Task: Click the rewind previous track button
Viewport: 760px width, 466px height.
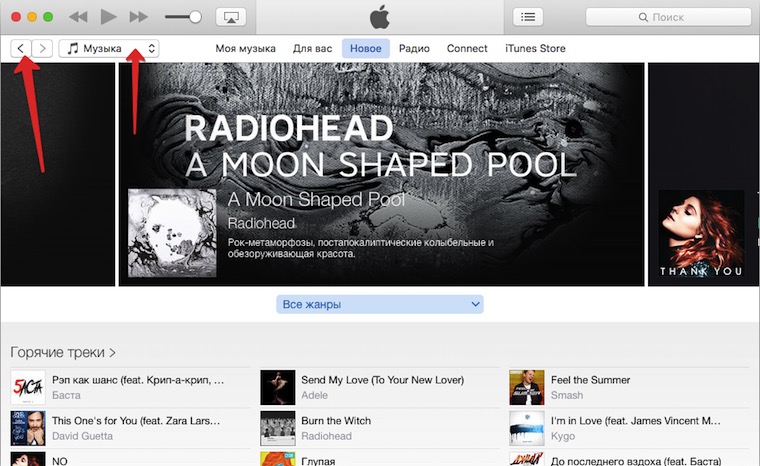Action: 78,17
